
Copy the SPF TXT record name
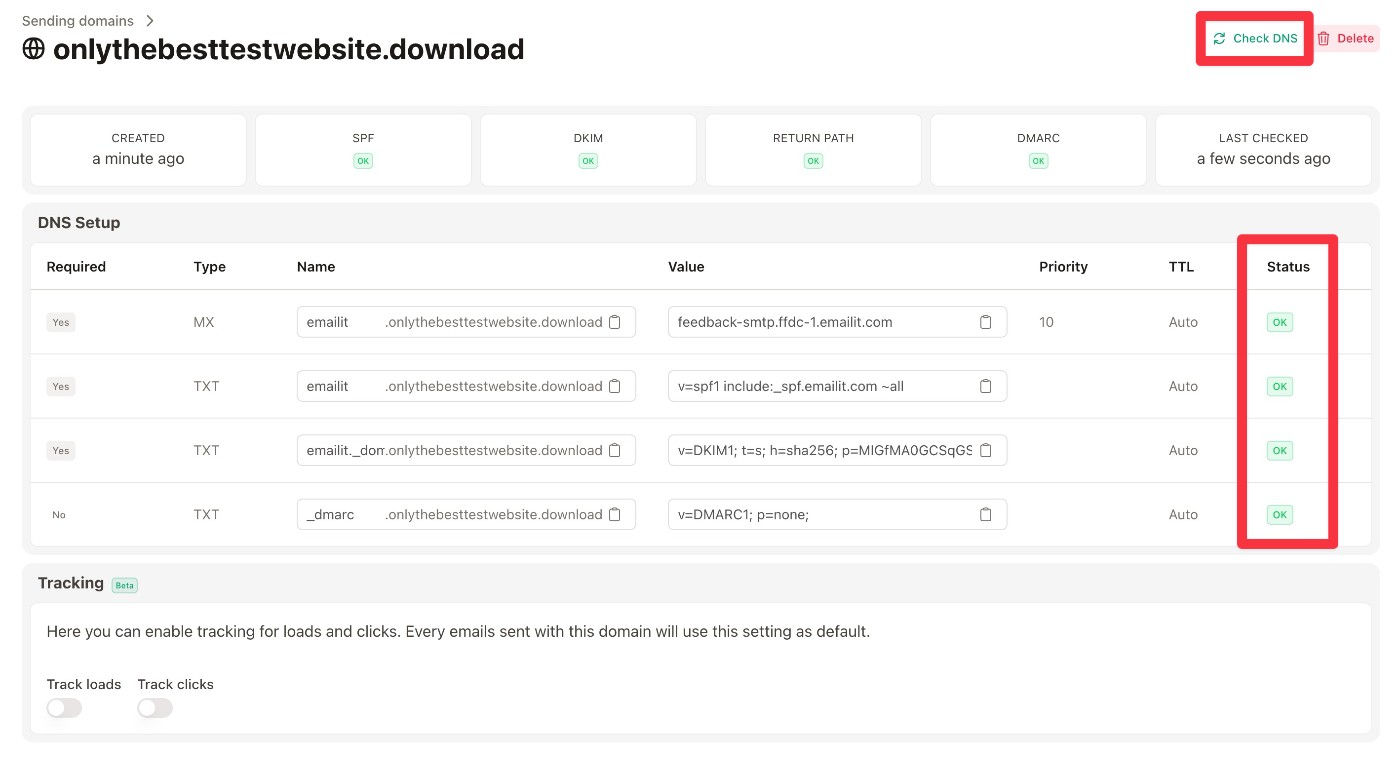(x=615, y=386)
